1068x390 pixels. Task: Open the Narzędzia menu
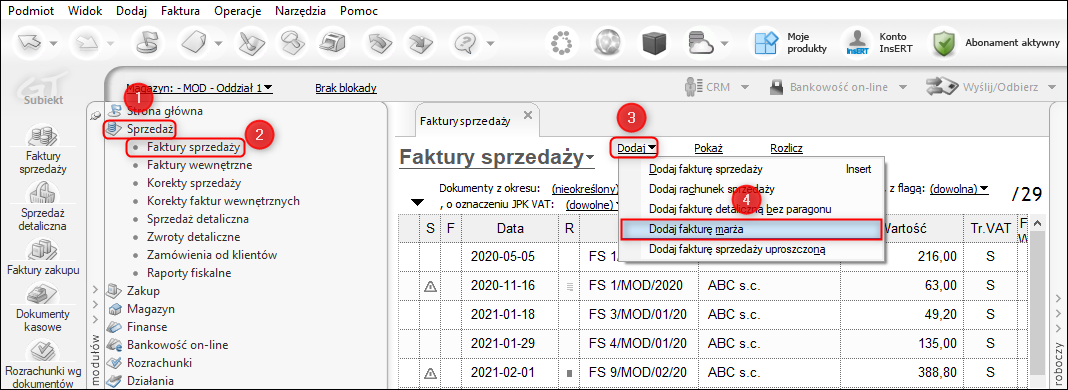click(x=300, y=11)
